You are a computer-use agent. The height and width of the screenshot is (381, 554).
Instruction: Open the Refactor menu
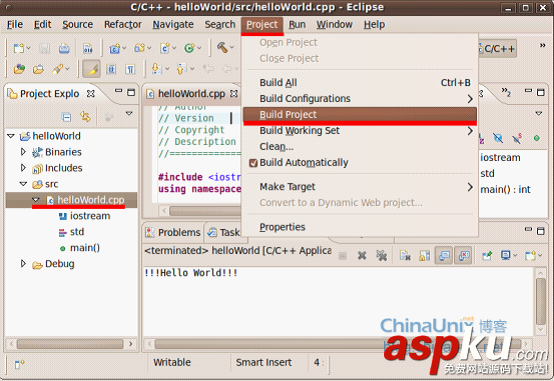tap(123, 24)
